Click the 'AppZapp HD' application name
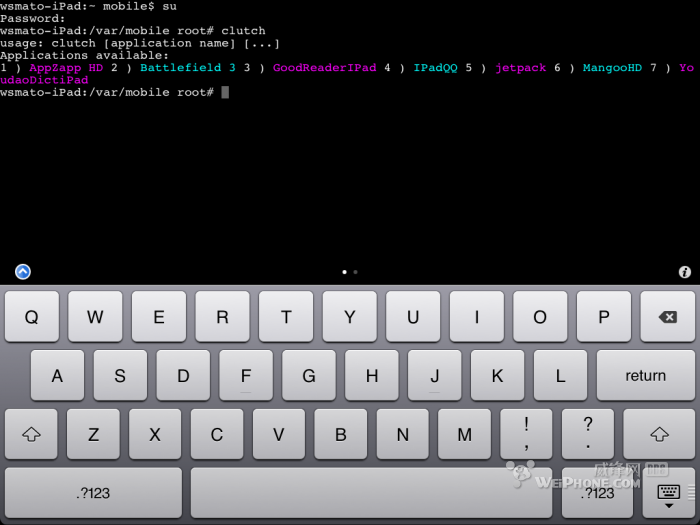The width and height of the screenshot is (700, 525). [66, 68]
